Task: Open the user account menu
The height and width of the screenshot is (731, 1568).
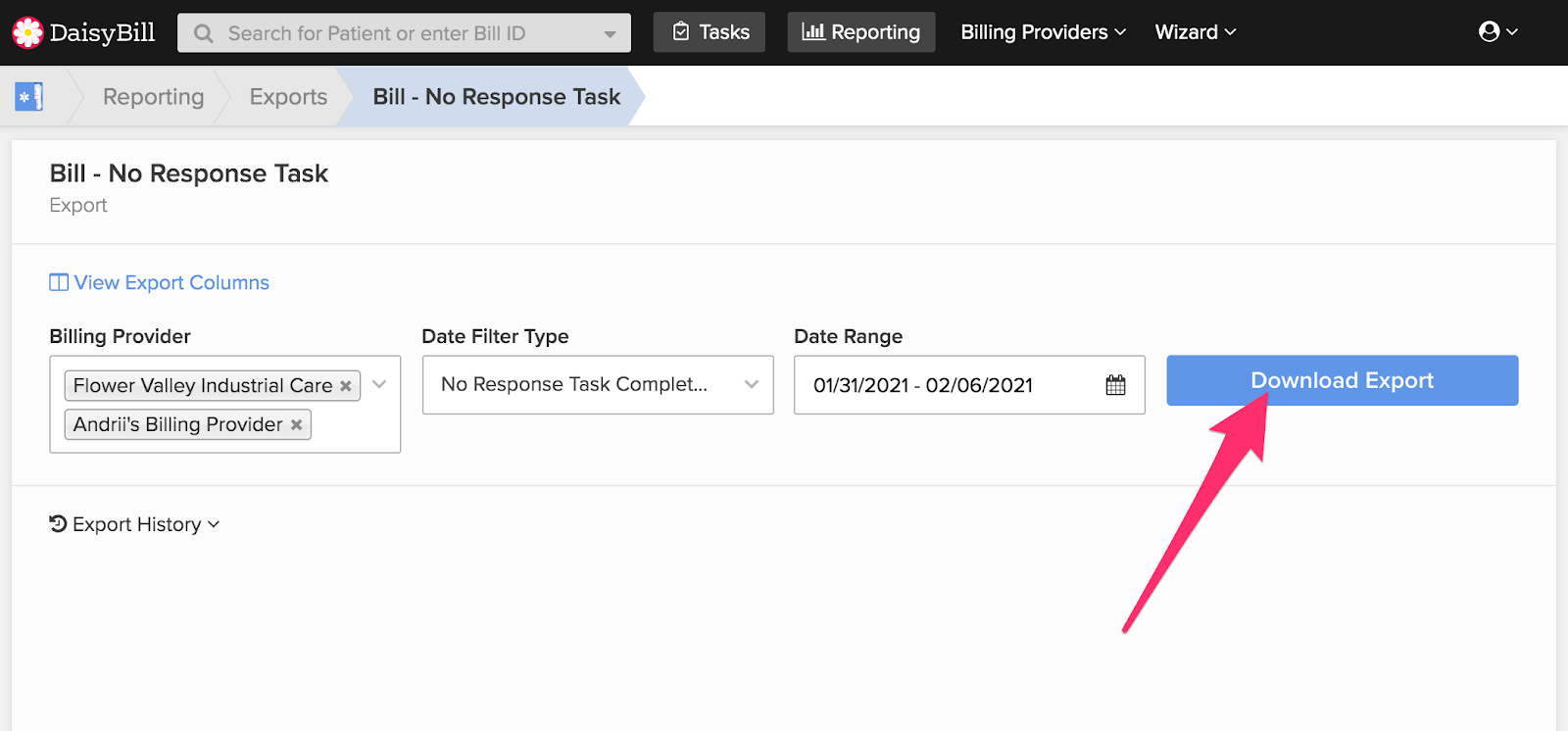Action: [1497, 32]
